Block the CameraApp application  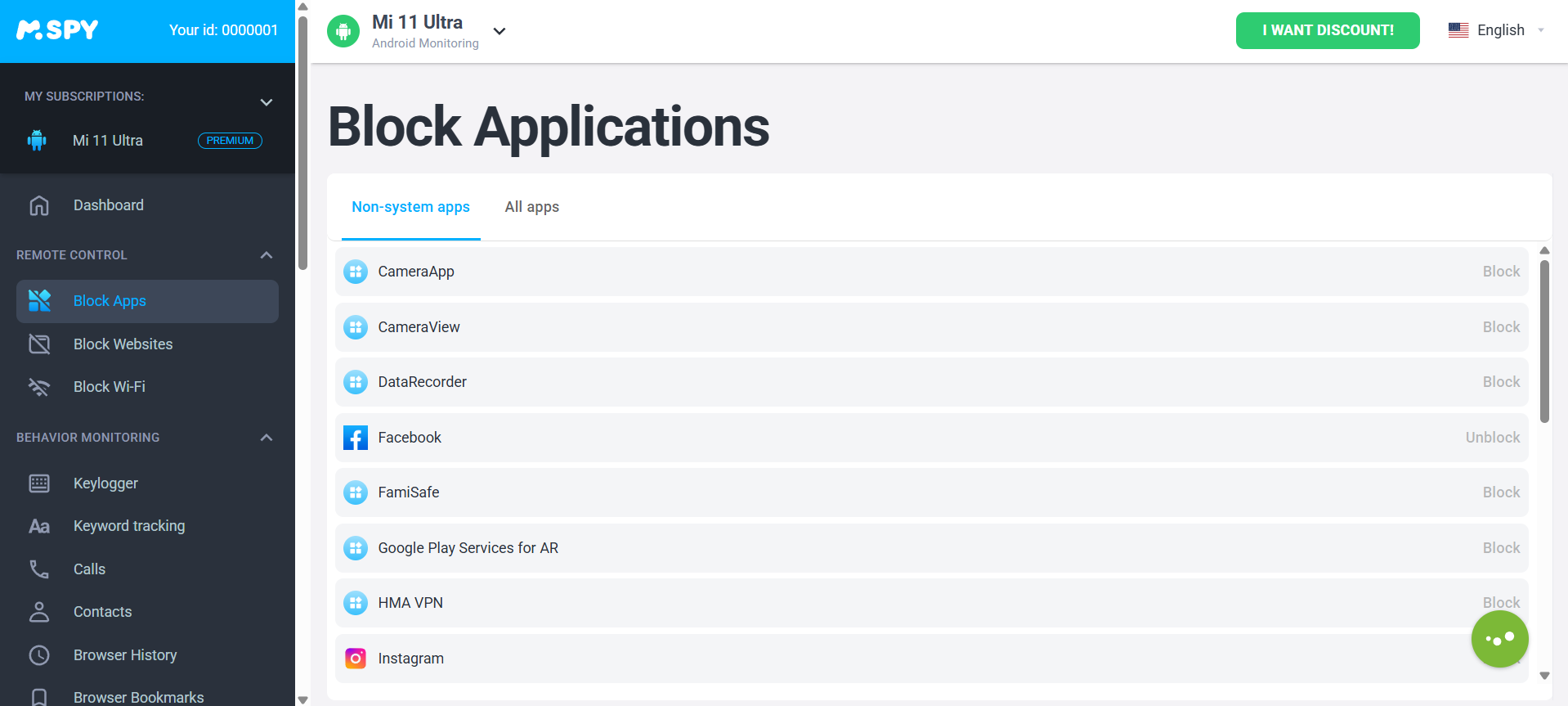1501,272
